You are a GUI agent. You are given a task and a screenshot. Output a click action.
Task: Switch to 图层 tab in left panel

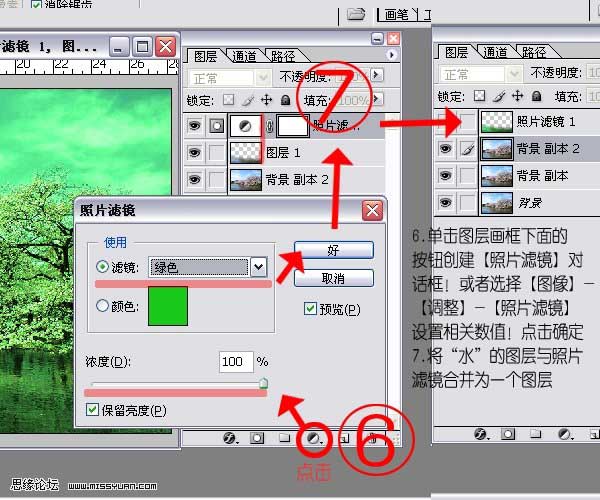tap(205, 56)
